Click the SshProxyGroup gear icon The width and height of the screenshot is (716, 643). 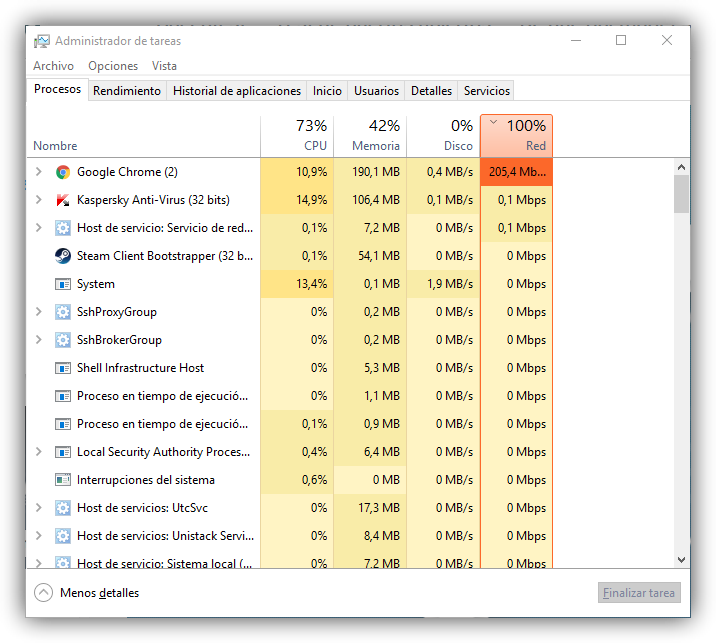tap(63, 312)
